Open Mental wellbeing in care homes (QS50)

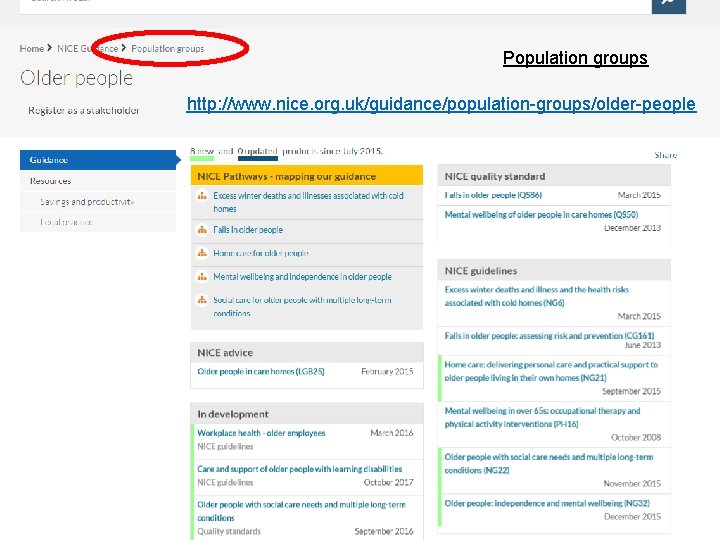click(541, 214)
